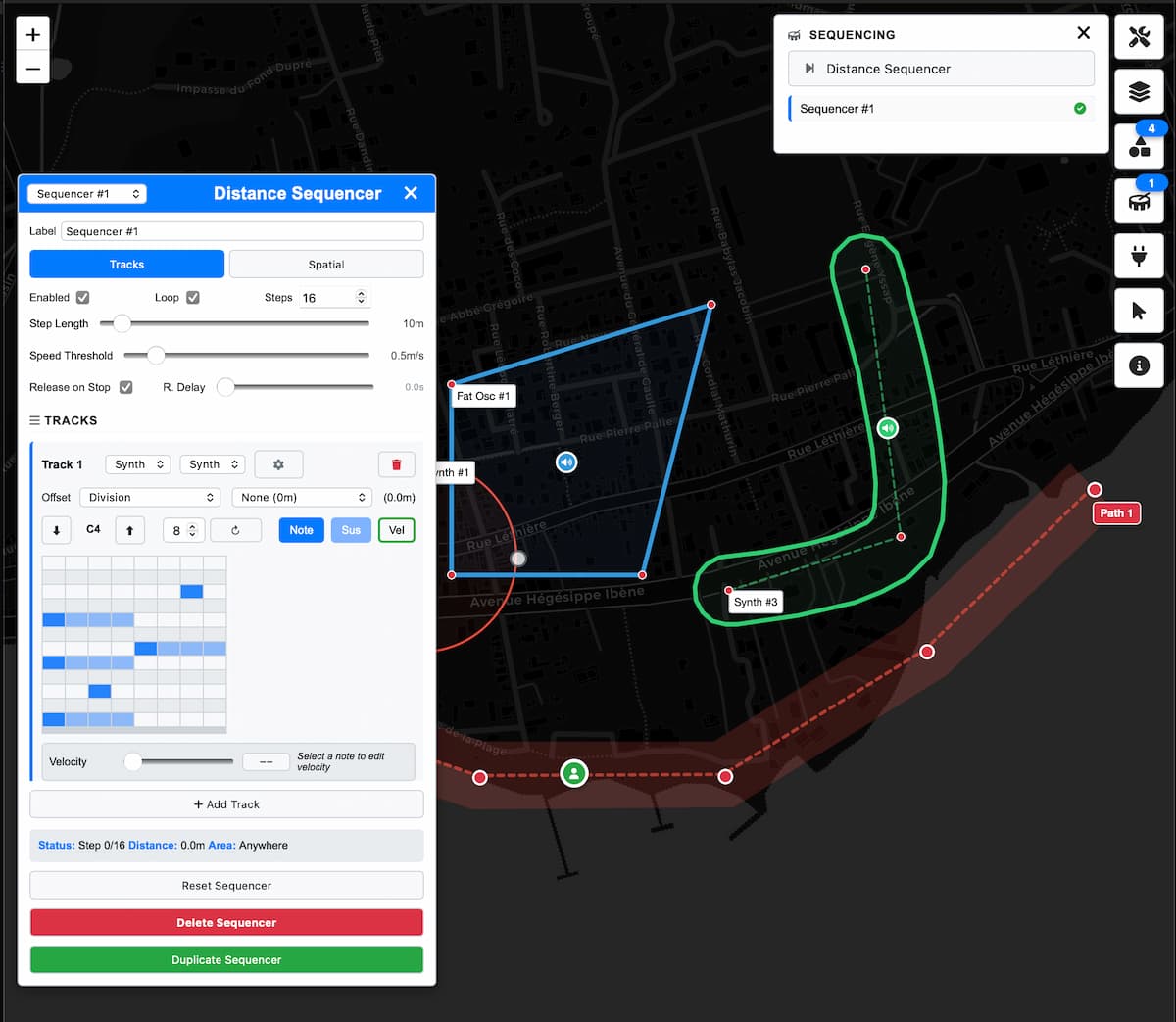
Task: Open the tools wrench icon panel
Action: [1139, 38]
